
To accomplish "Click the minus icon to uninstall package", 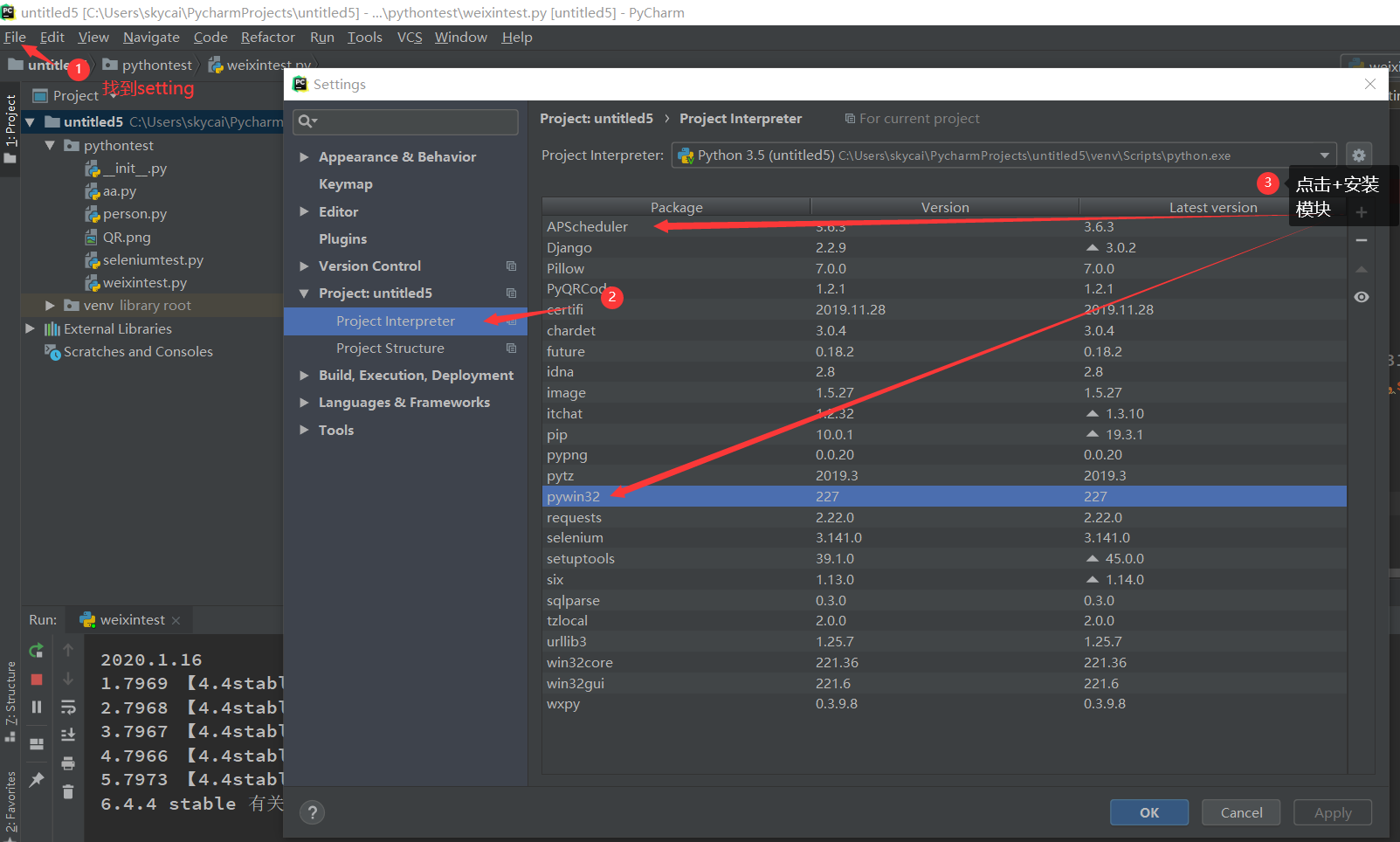I will click(x=1362, y=240).
